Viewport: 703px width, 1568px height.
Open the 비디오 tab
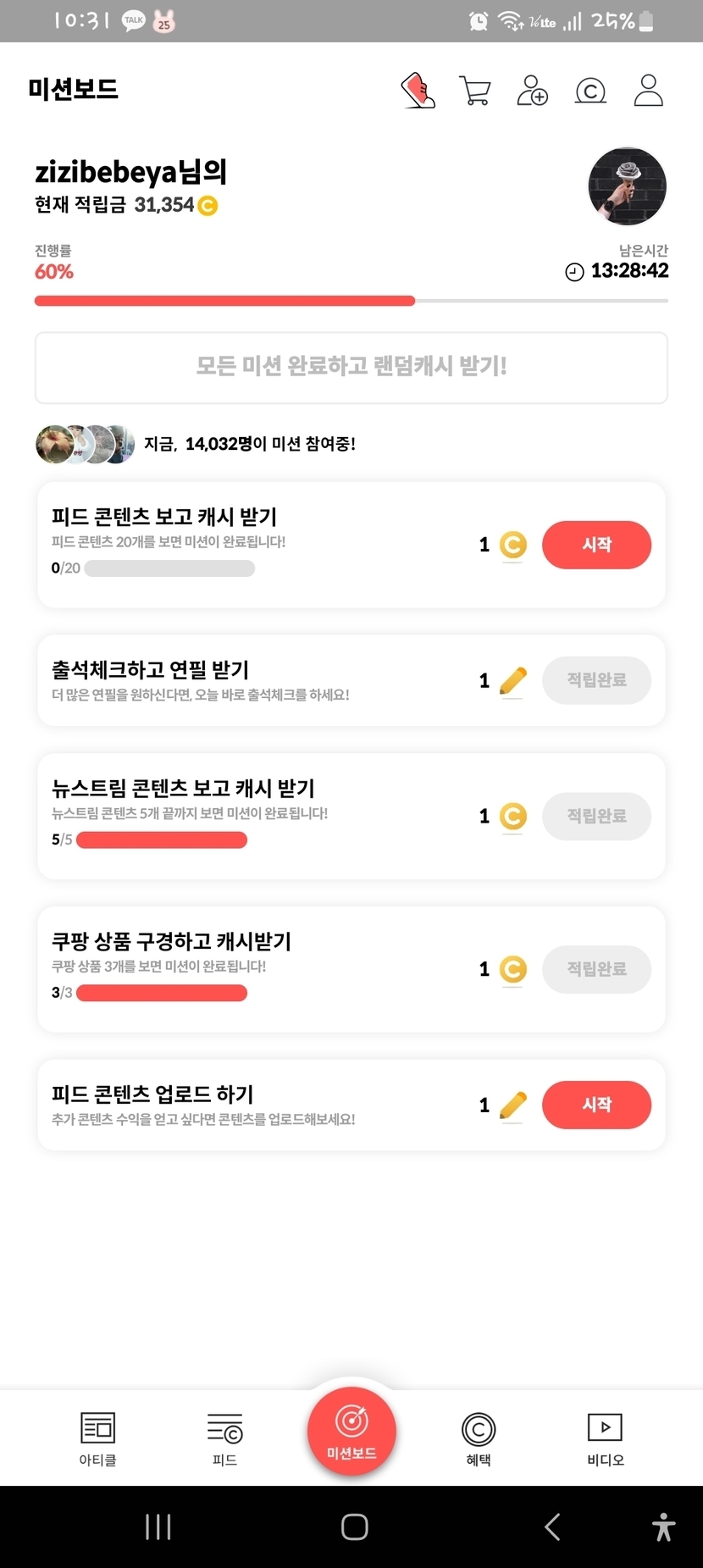[x=605, y=1438]
